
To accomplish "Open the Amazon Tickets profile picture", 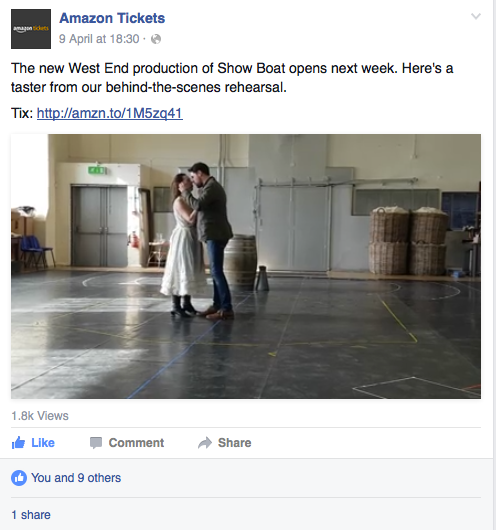I will (x=31, y=29).
